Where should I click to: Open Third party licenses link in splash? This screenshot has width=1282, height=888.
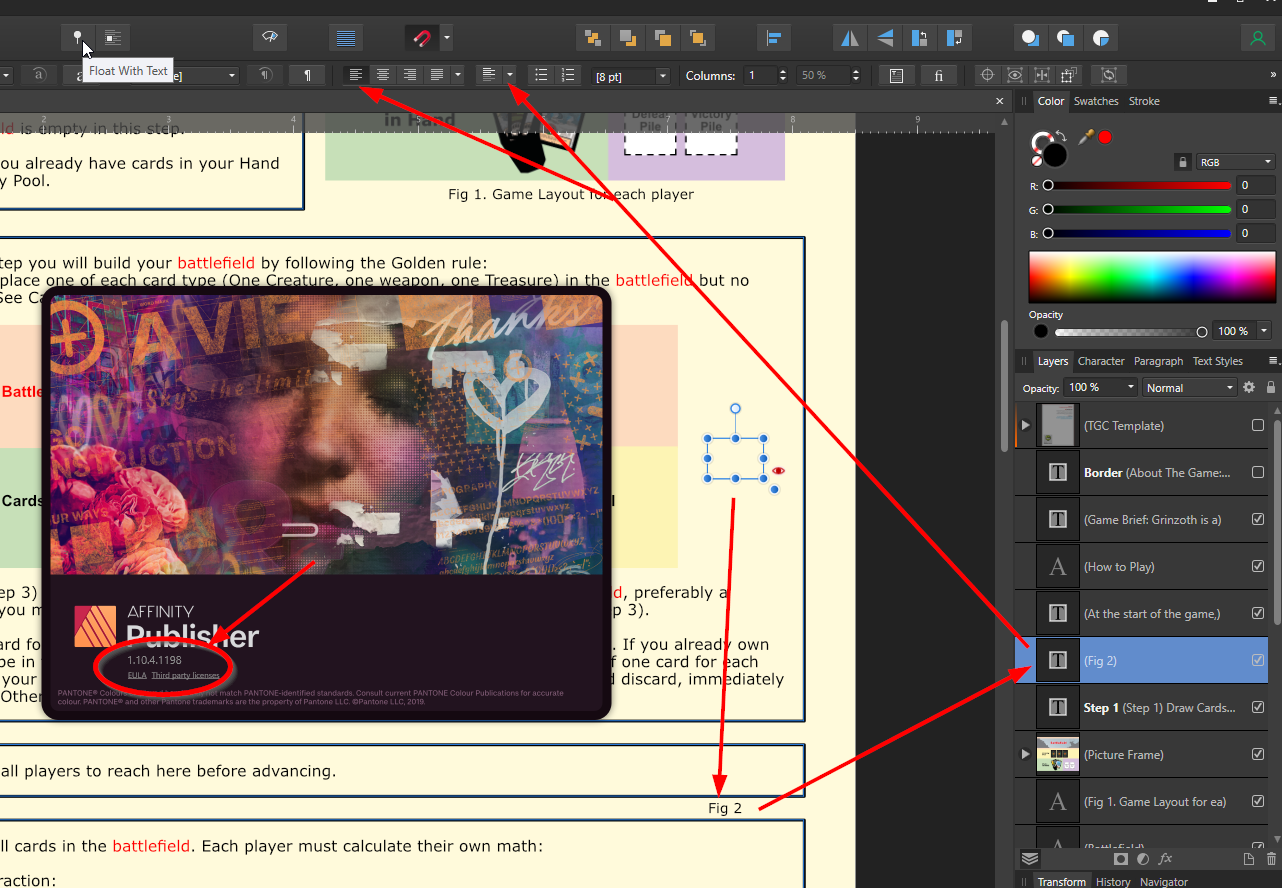tap(185, 676)
